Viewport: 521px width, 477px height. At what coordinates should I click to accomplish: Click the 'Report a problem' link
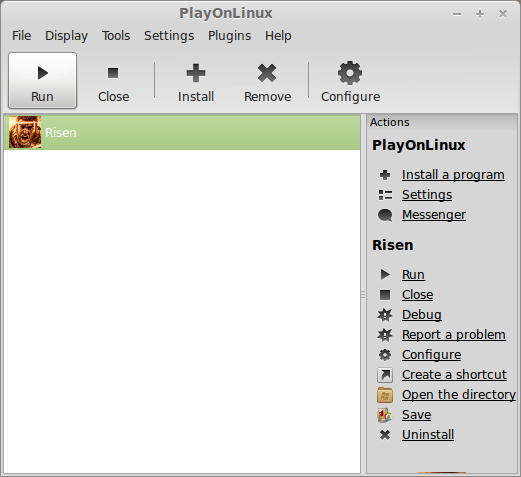454,335
